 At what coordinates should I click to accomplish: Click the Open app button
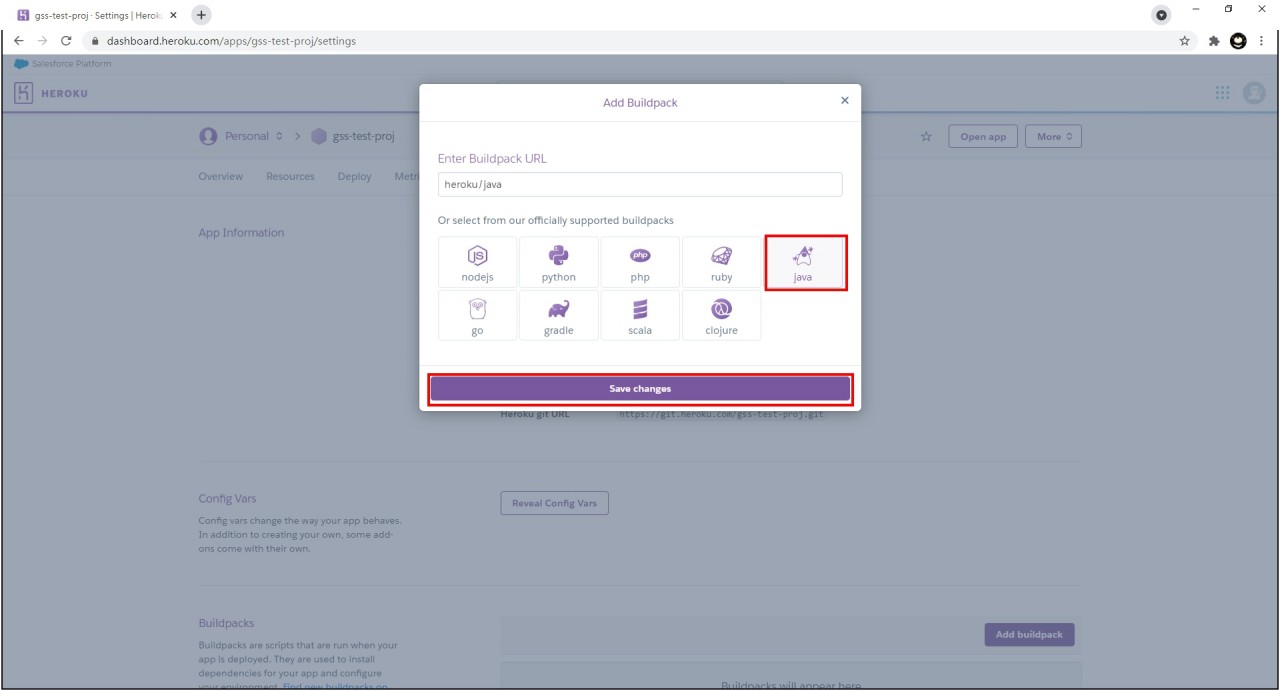click(x=983, y=137)
